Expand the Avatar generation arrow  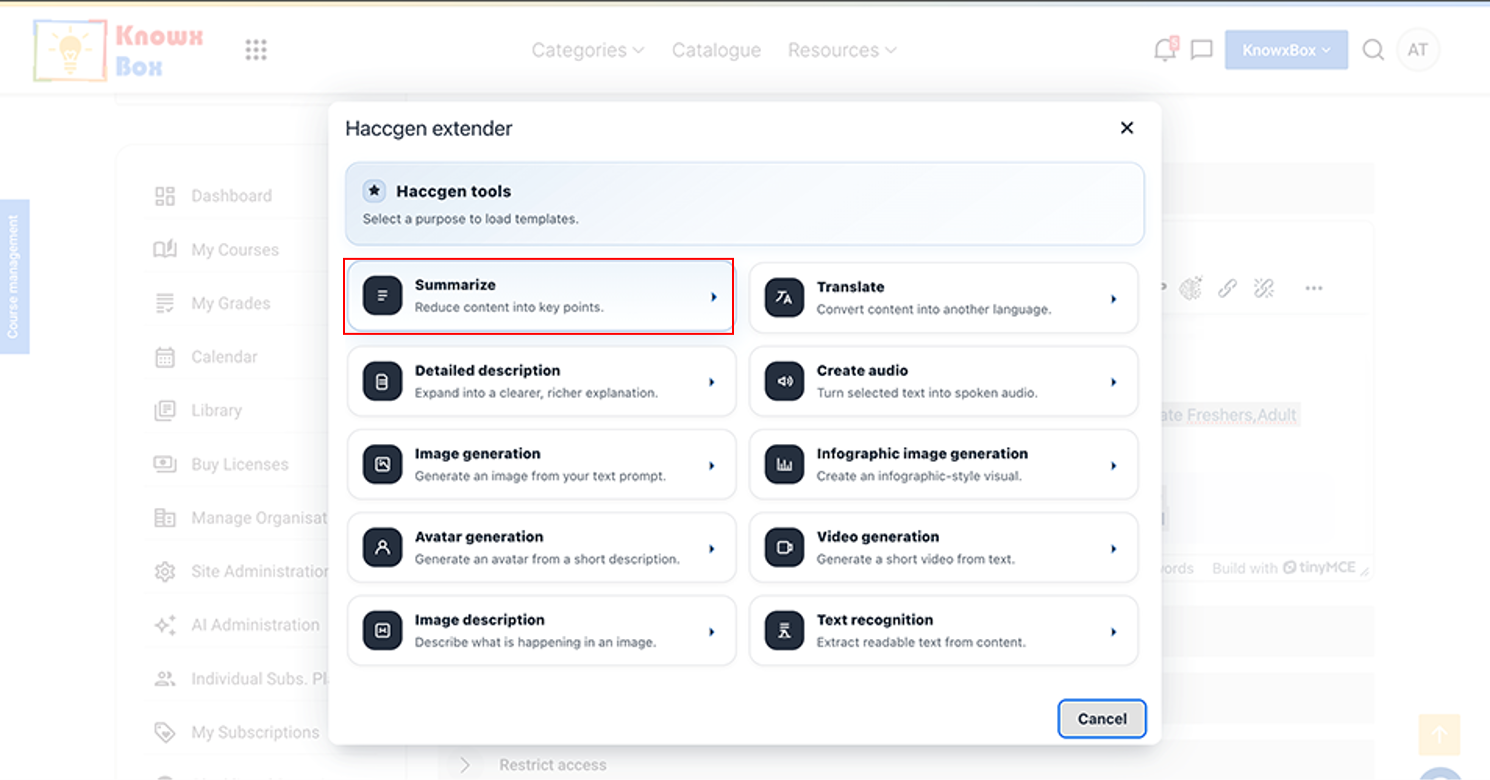[x=711, y=548]
